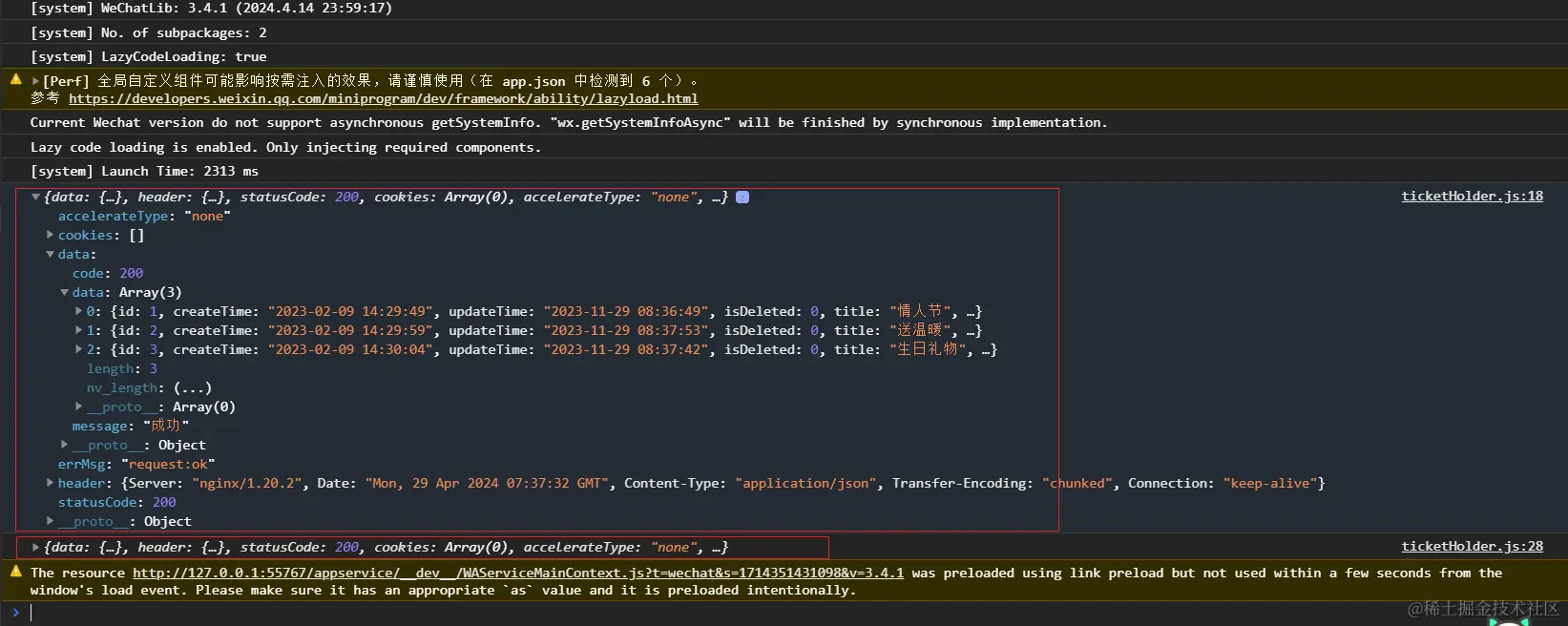The width and height of the screenshot is (1568, 626).
Task: Click the getSystemInfoAsync version notice line
Action: 569,122
